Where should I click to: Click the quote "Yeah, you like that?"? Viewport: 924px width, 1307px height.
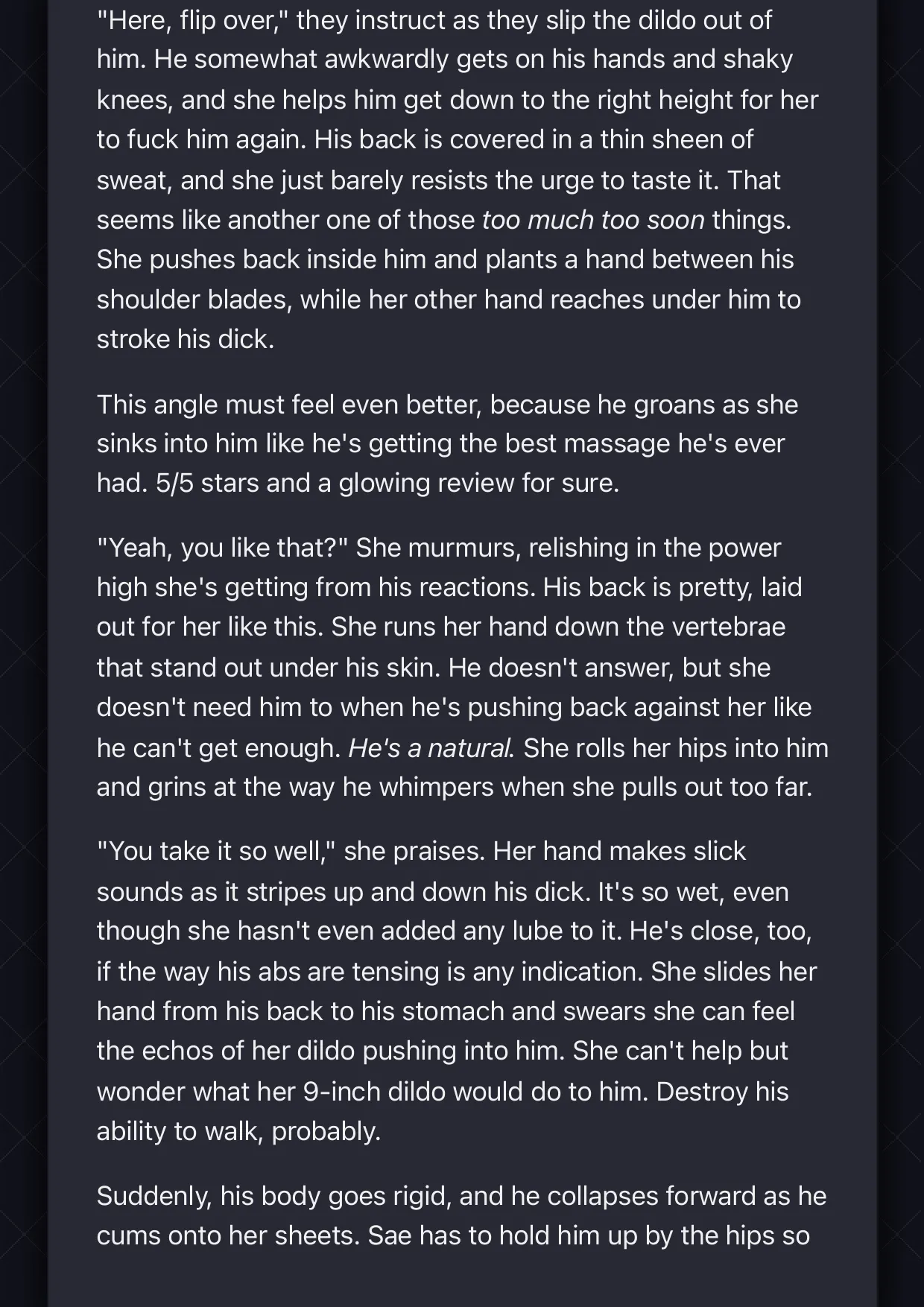223,548
